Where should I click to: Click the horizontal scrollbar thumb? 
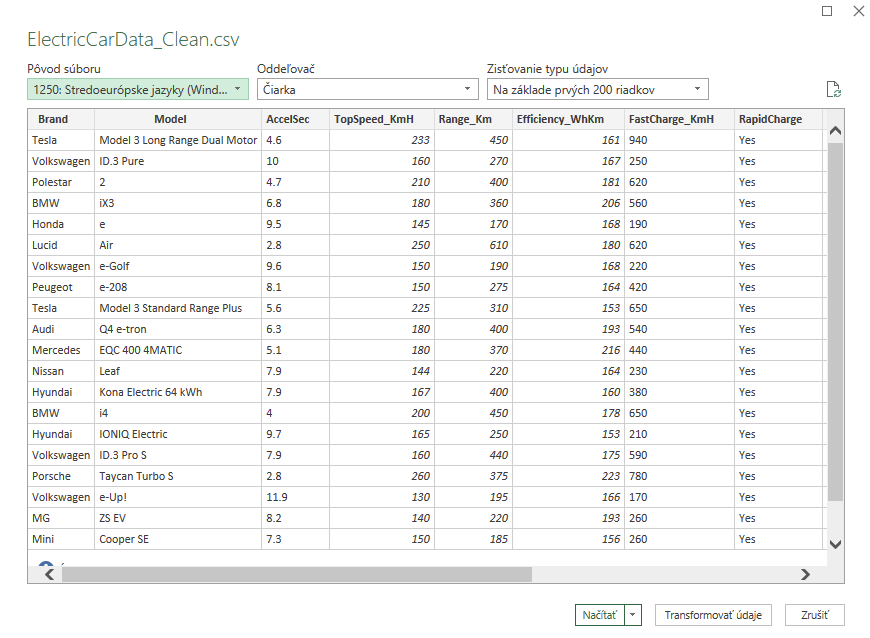tap(297, 574)
